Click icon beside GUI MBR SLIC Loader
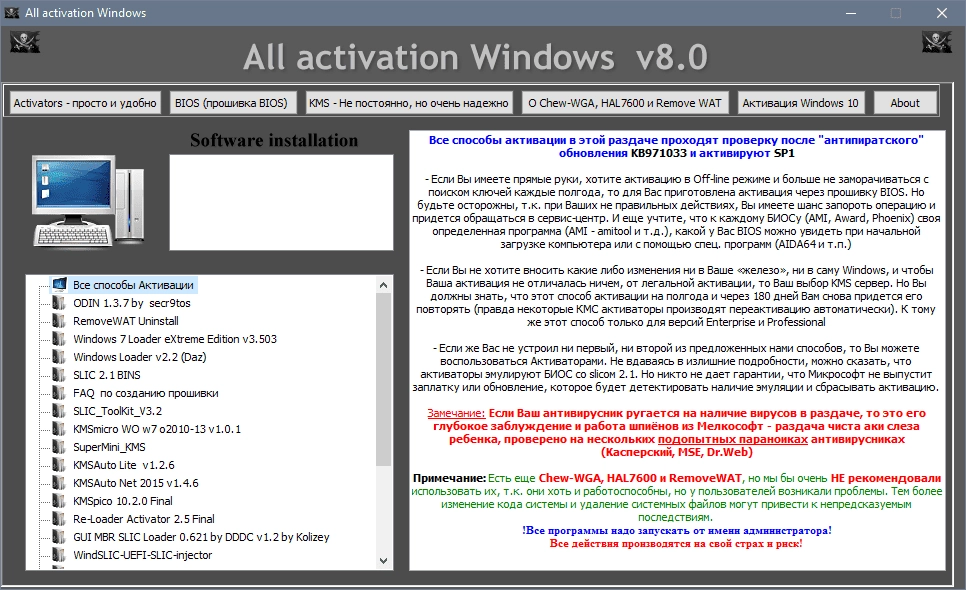 point(59,537)
